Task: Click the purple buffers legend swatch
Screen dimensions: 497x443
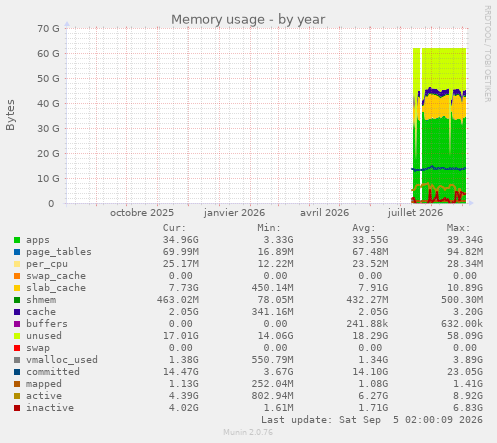Action: (x=17, y=324)
